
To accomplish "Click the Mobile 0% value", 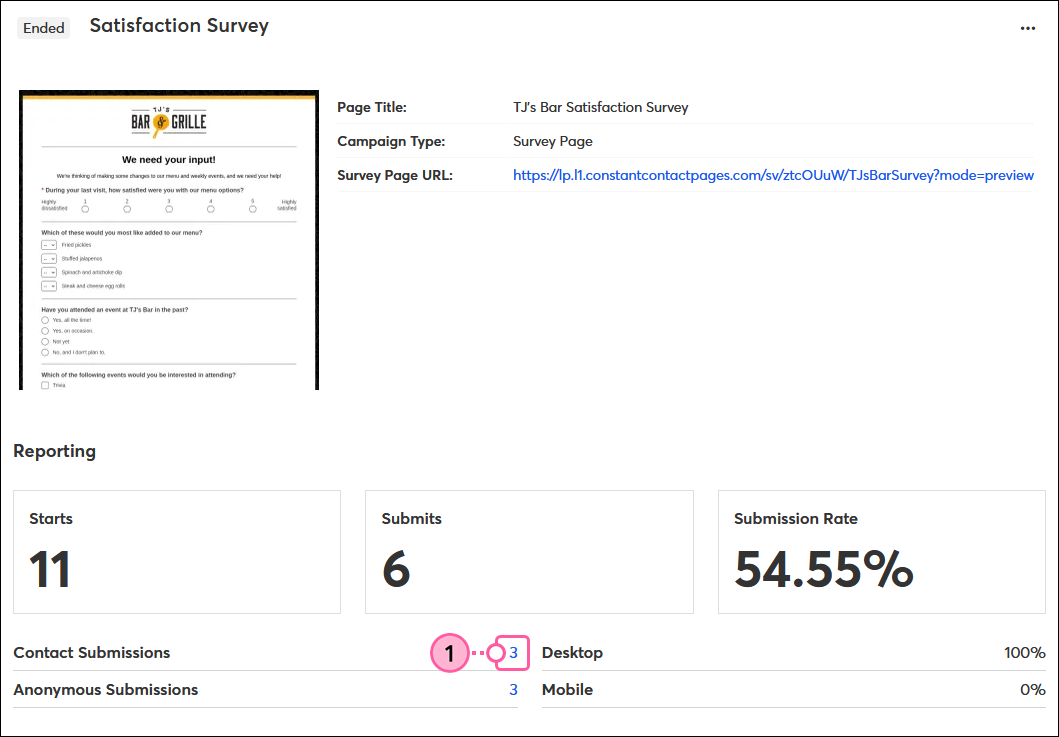I will point(1033,690).
